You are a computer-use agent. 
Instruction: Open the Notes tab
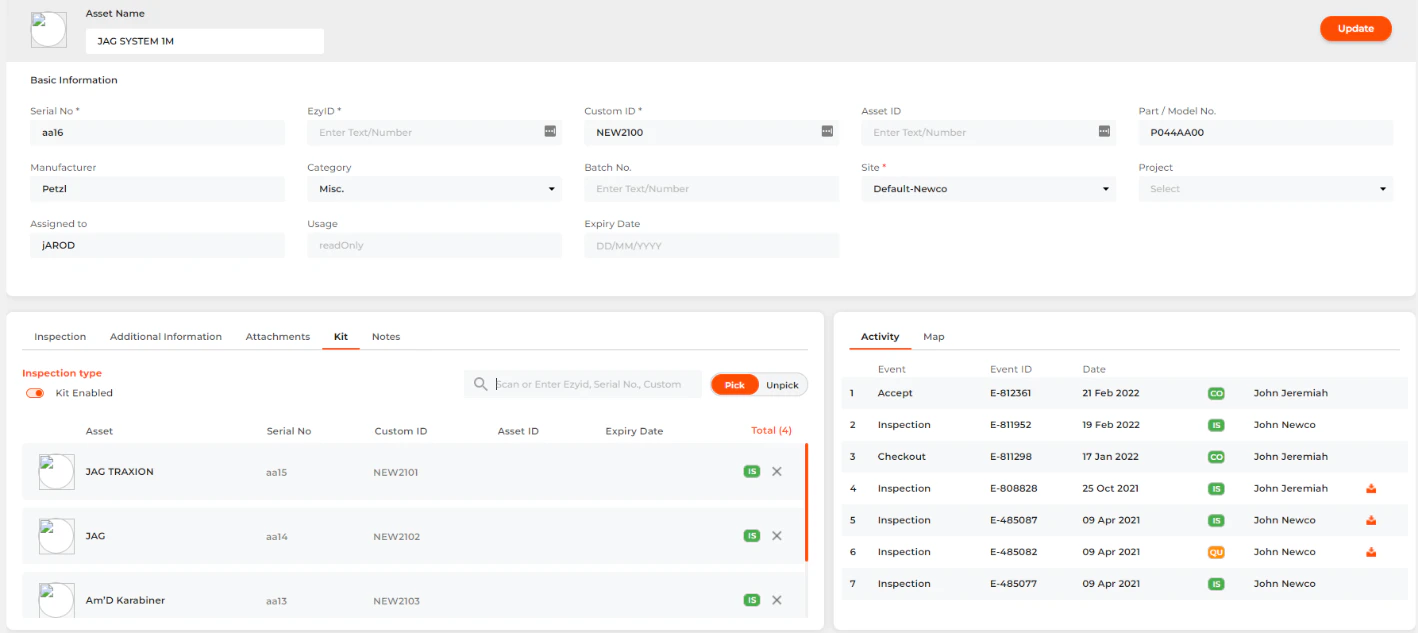pos(386,337)
